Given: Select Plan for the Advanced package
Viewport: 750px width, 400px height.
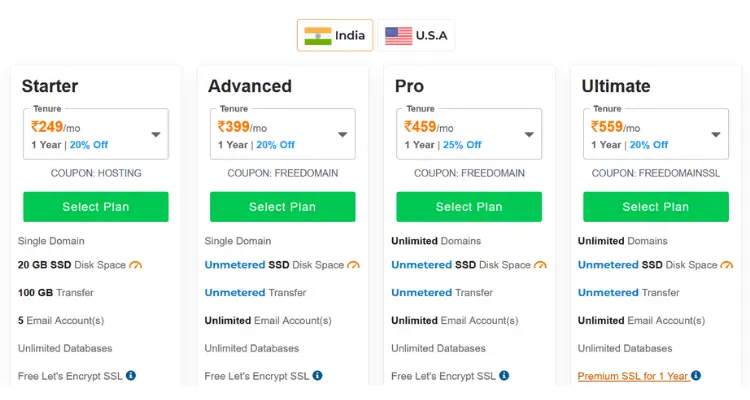Looking at the screenshot, I should click(x=283, y=207).
